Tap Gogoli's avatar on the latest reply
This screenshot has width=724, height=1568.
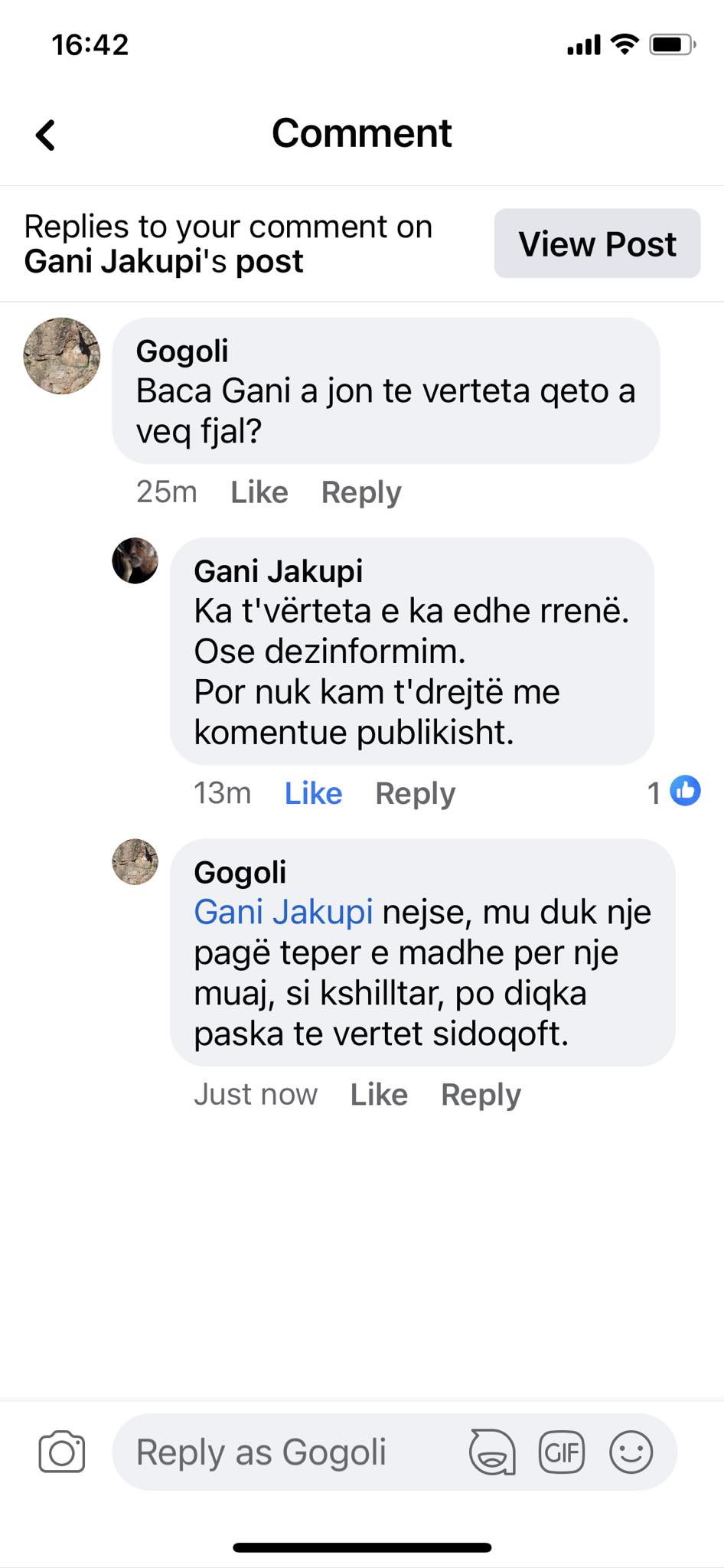click(135, 862)
